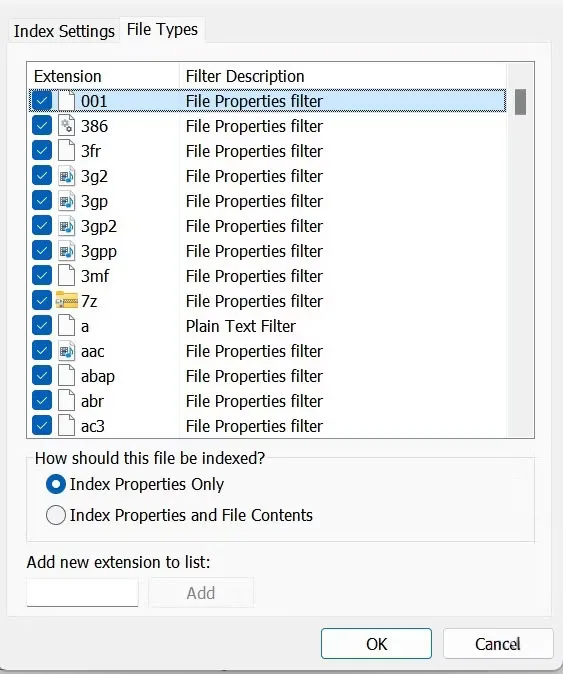Click the blank 3mf file icon
The width and height of the screenshot is (563, 674).
[66, 276]
